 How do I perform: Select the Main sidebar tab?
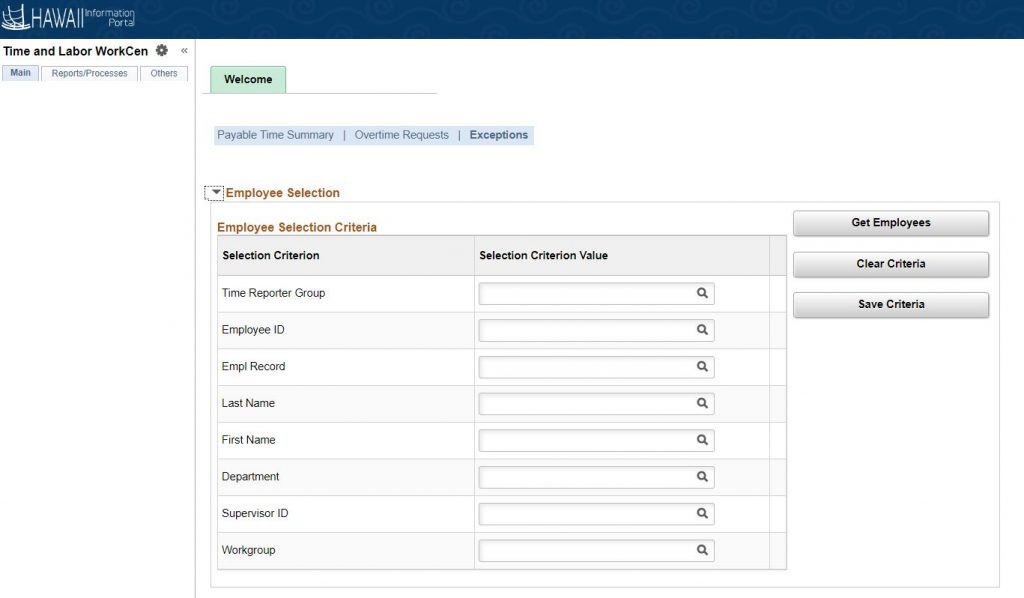click(20, 73)
